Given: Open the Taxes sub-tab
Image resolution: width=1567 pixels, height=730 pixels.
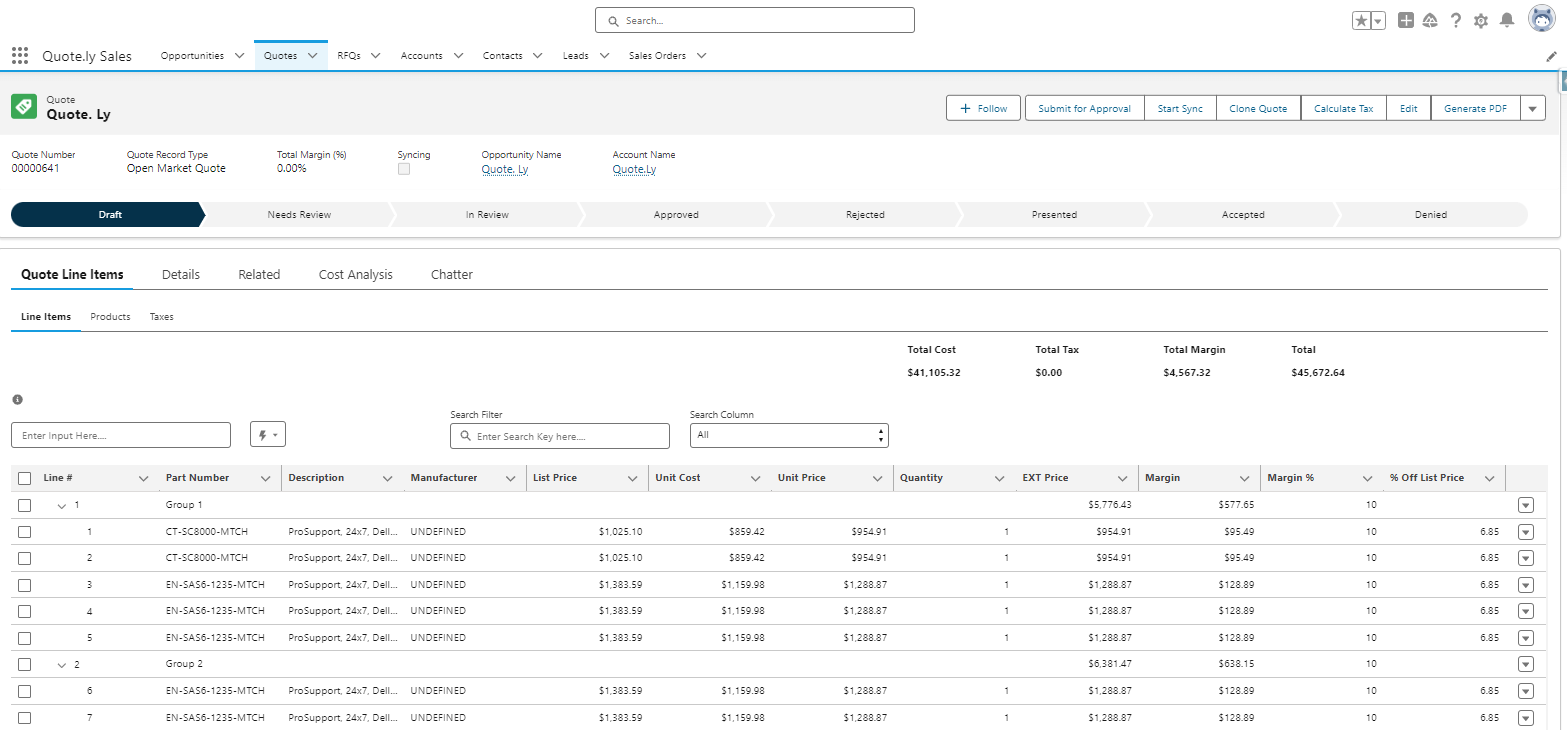Looking at the screenshot, I should point(162,316).
